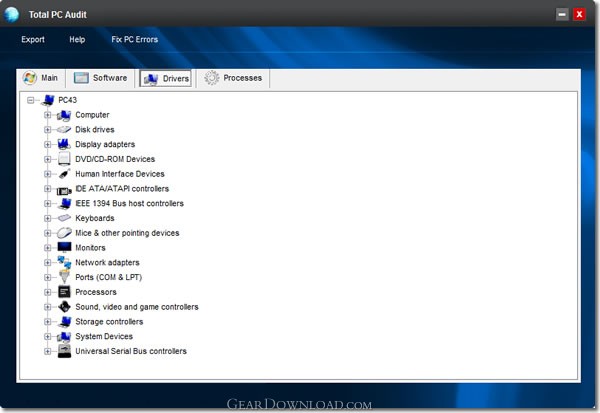Expand the Computer node
The height and width of the screenshot is (413, 600).
47,115
